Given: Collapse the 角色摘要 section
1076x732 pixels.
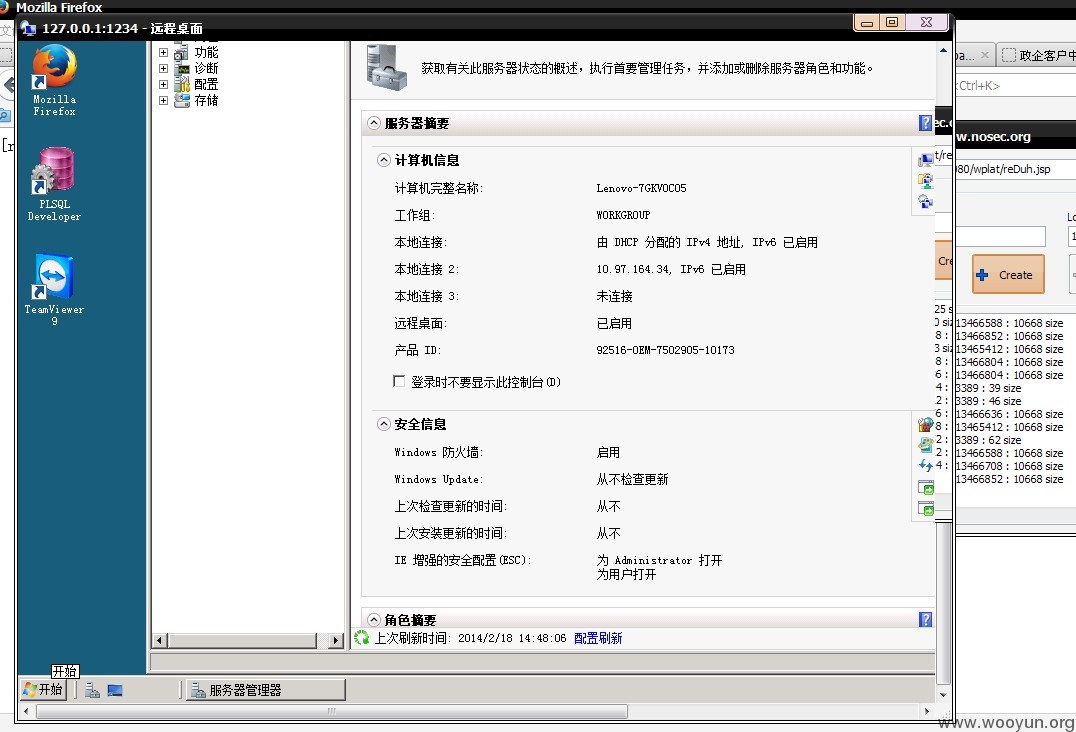Looking at the screenshot, I should [x=374, y=619].
